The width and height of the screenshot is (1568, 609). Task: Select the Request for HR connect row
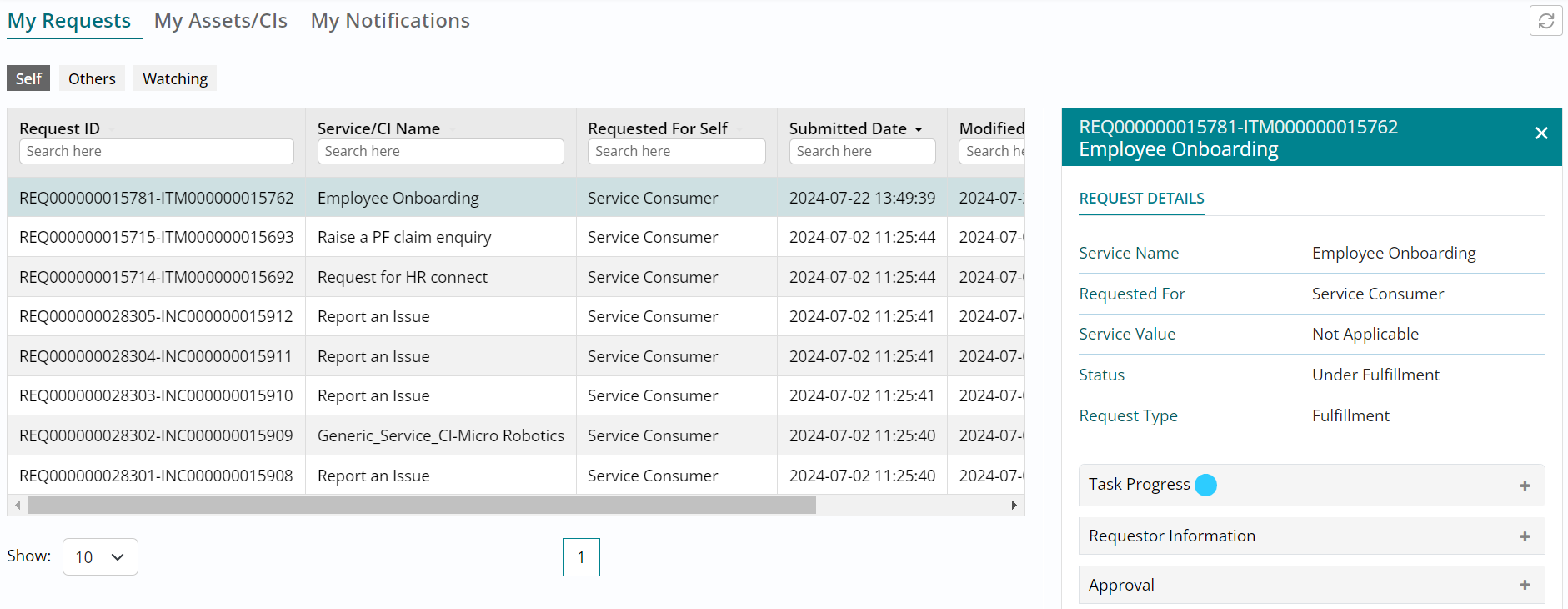coord(403,277)
